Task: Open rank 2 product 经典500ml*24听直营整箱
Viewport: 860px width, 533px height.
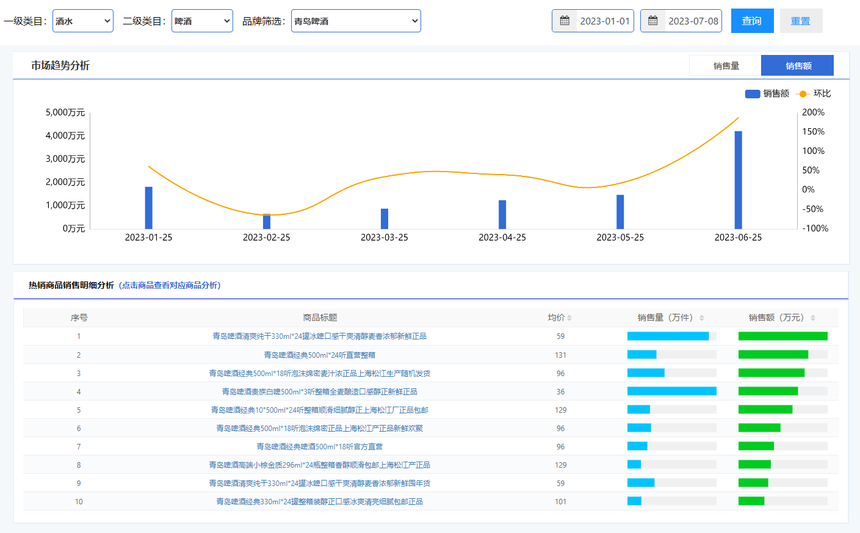Action: 320,355
